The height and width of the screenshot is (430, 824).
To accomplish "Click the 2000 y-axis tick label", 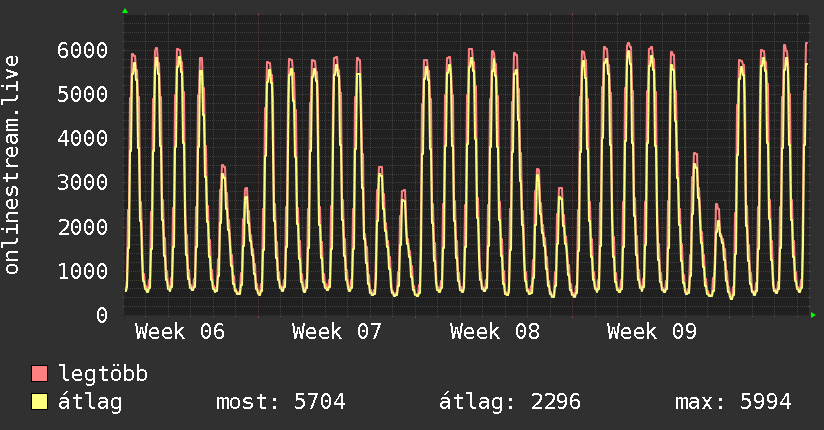I will pyautogui.click(x=83, y=227).
